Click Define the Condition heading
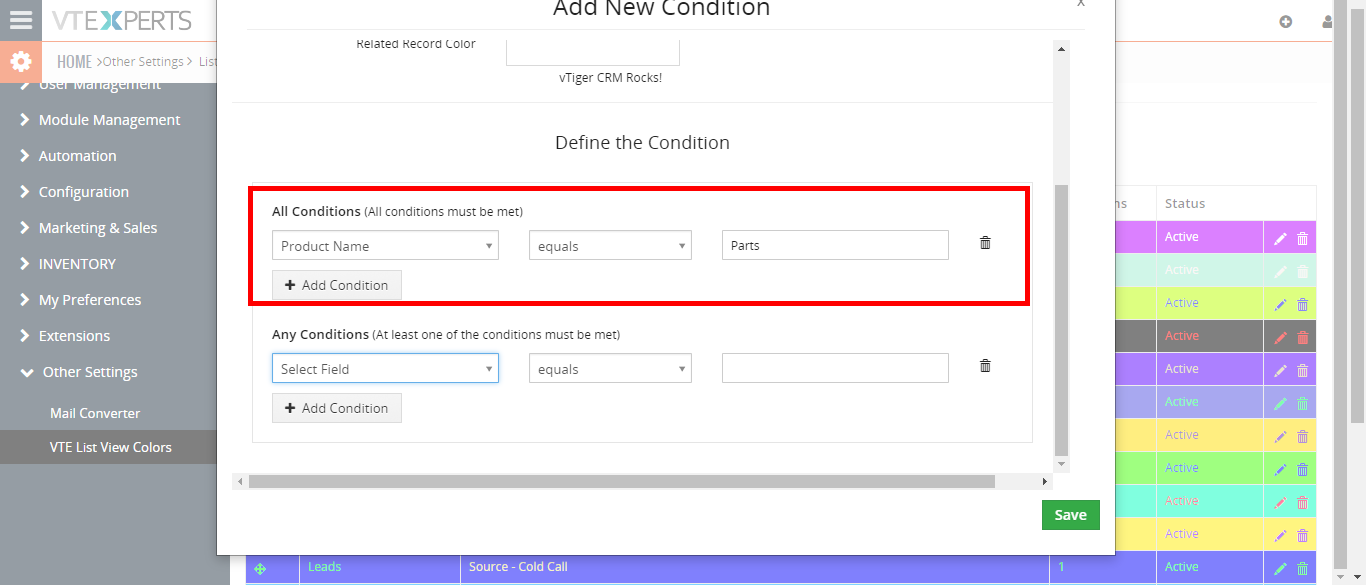This screenshot has width=1366, height=585. [x=642, y=143]
